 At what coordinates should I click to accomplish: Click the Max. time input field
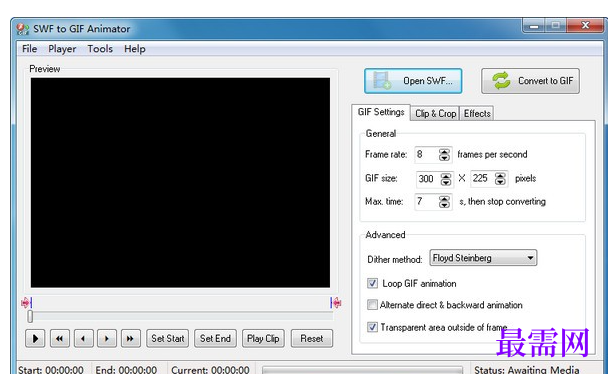tap(426, 202)
